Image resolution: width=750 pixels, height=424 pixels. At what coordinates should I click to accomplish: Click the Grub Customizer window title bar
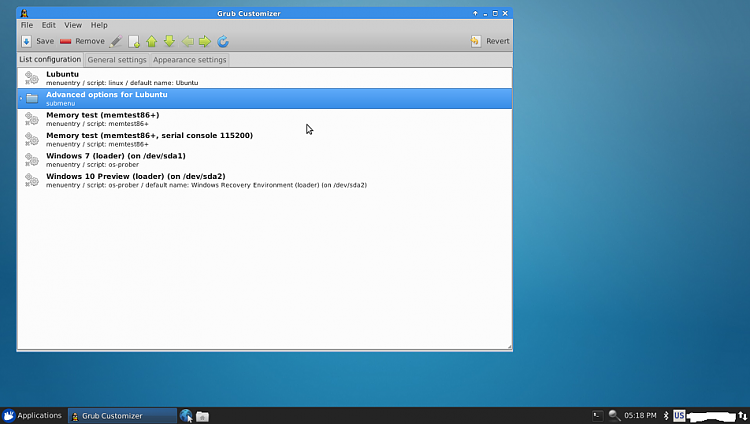tap(249, 13)
